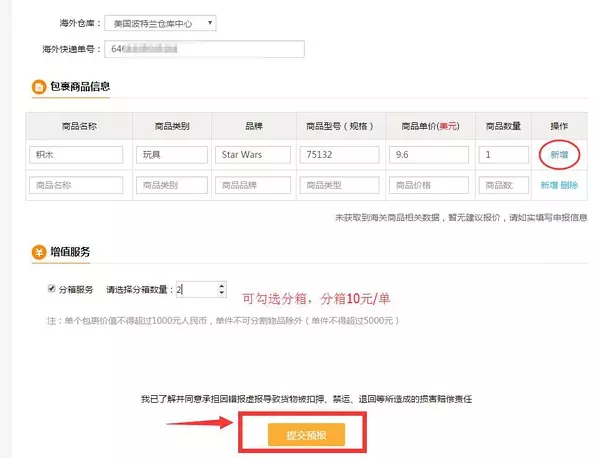The image size is (600, 458).
Task: Edit the product name field containing 积木
Action: pyautogui.click(x=76, y=155)
